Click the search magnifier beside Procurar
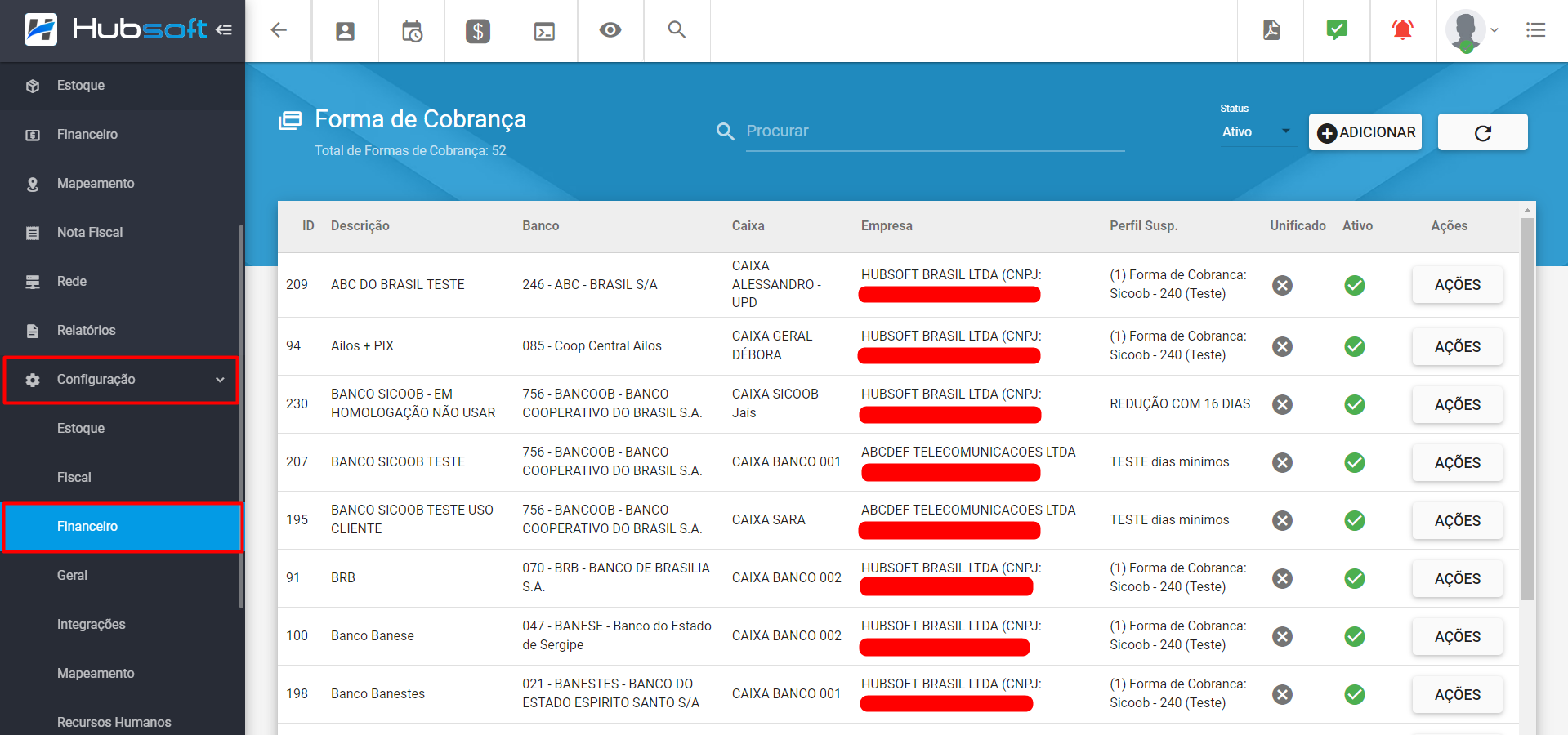Image resolution: width=1568 pixels, height=735 pixels. pyautogui.click(x=725, y=131)
